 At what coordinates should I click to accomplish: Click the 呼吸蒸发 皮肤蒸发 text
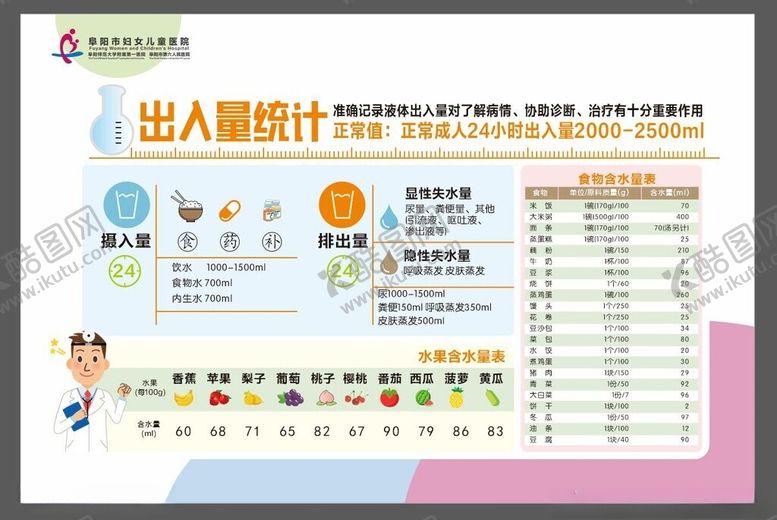(445, 271)
